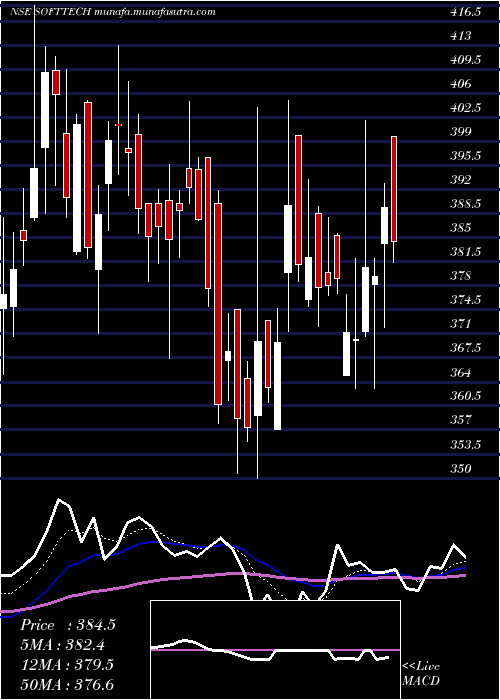Screen dimensions: 500x700
Task: Click the 367.5 price axis label
Action: click(x=465, y=348)
